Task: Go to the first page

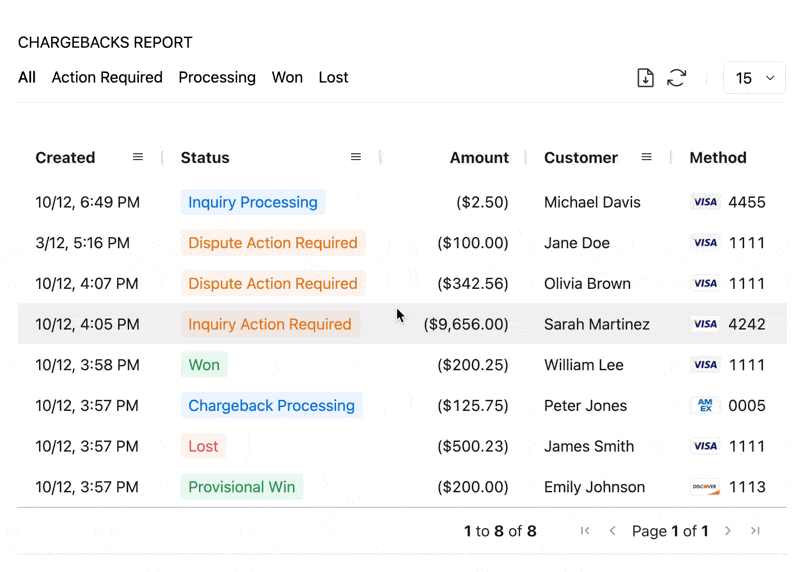Action: 585,531
